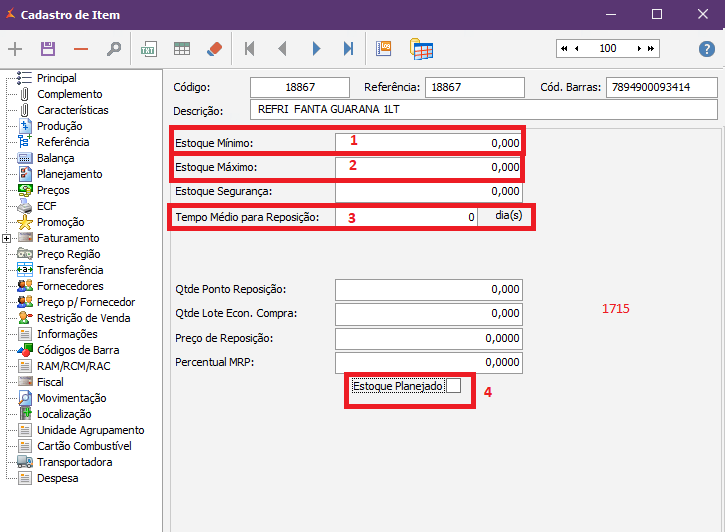Click the Estoque Máximo value field

coord(429,167)
